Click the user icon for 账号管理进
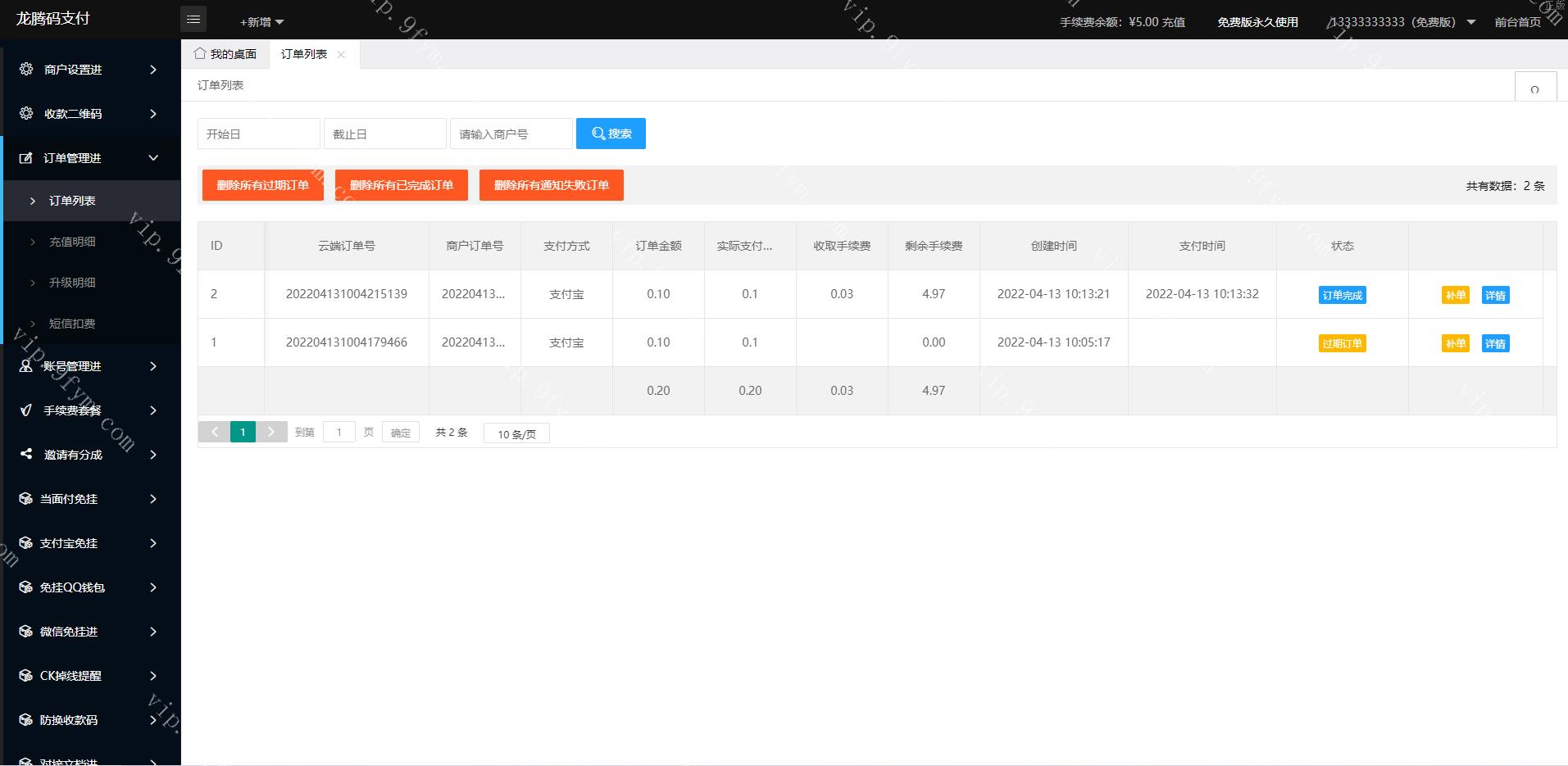The image size is (1568, 766). (26, 366)
